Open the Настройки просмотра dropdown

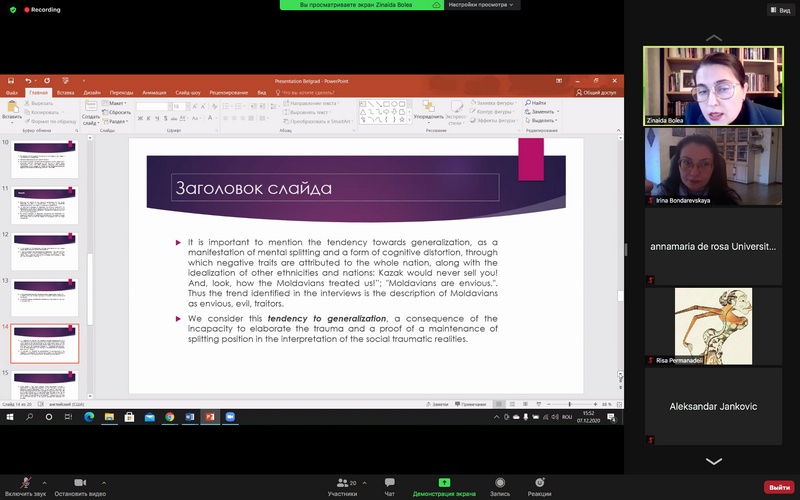pos(482,5)
